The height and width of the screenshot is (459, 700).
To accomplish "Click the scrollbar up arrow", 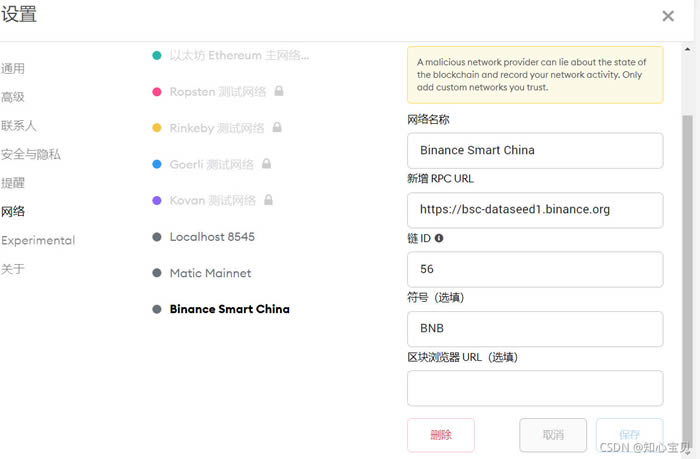I will point(688,49).
